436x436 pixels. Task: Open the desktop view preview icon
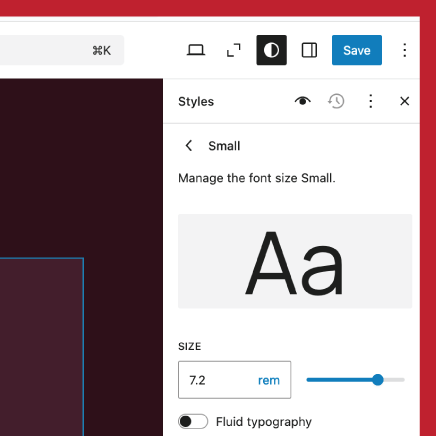click(196, 50)
